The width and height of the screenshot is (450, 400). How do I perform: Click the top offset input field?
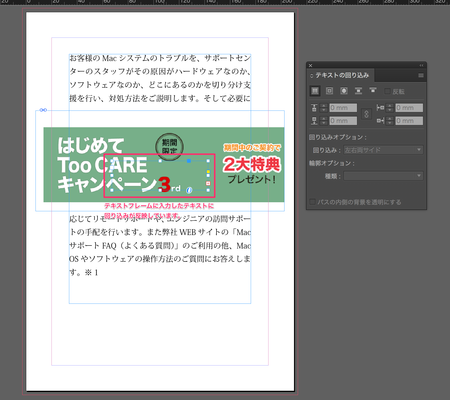pyautogui.click(x=343, y=108)
